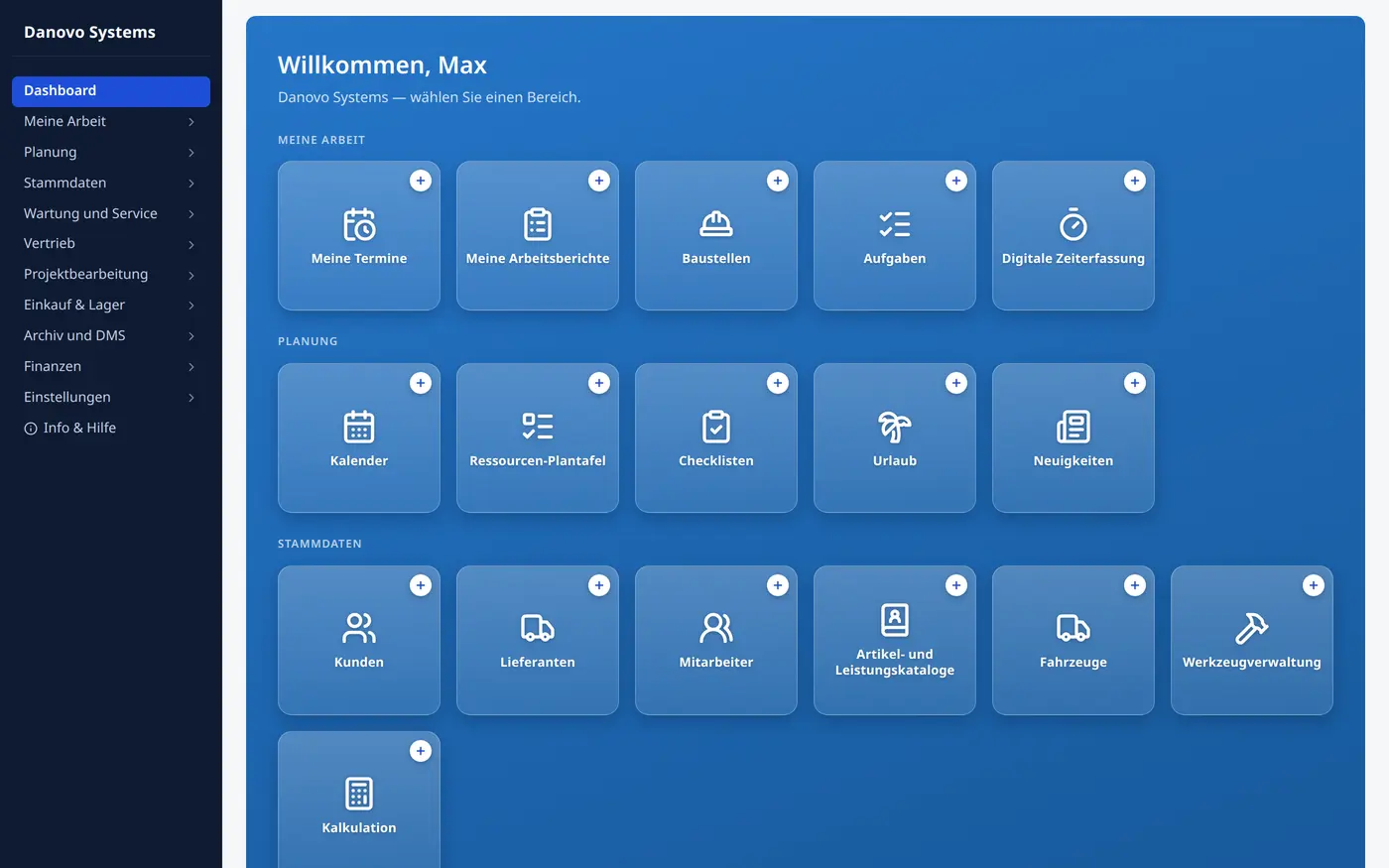Image resolution: width=1389 pixels, height=868 pixels.
Task: Open the Kunden users icon
Action: (359, 628)
